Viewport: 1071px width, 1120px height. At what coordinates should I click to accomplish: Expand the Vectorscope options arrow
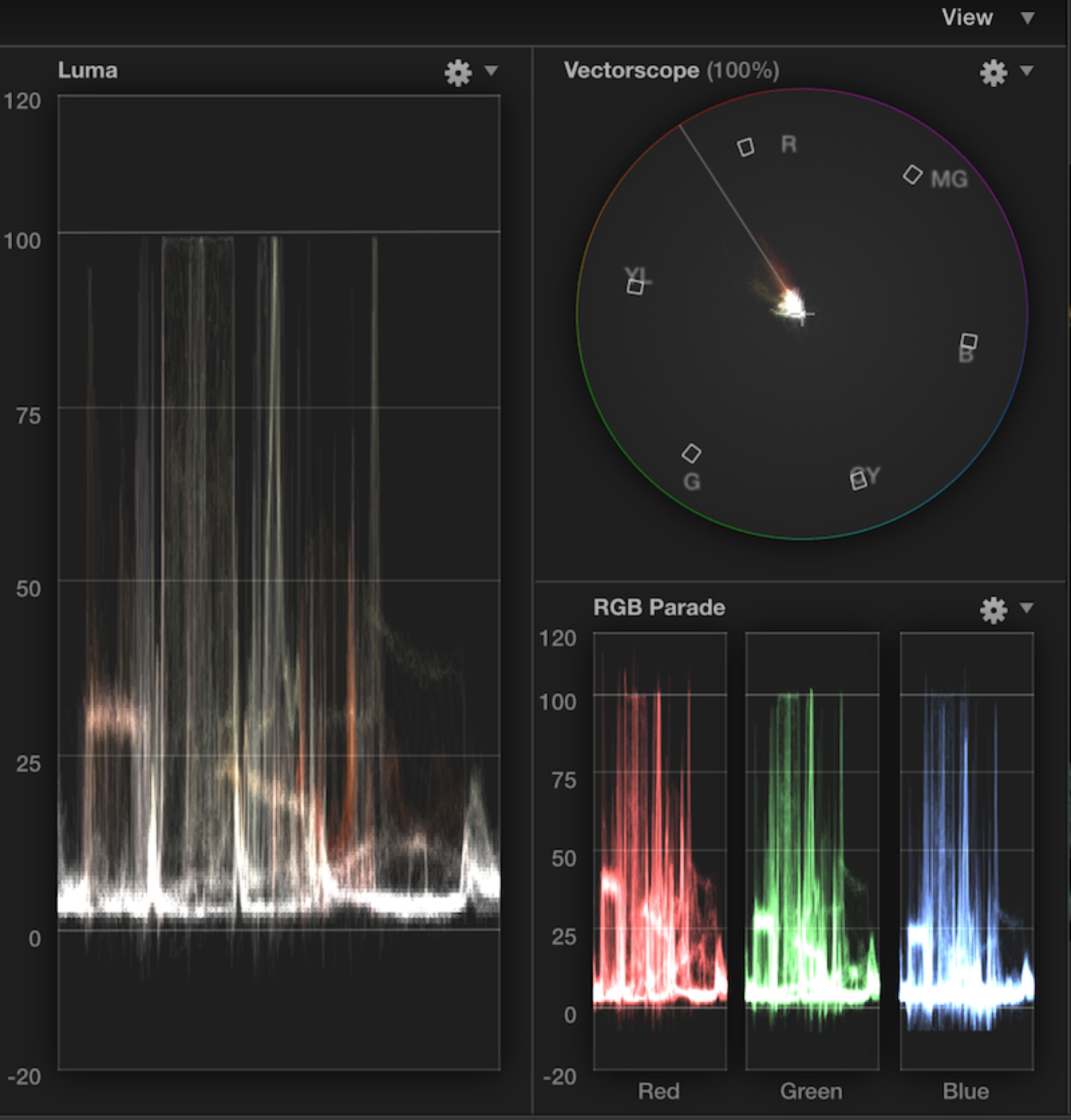coord(1026,70)
